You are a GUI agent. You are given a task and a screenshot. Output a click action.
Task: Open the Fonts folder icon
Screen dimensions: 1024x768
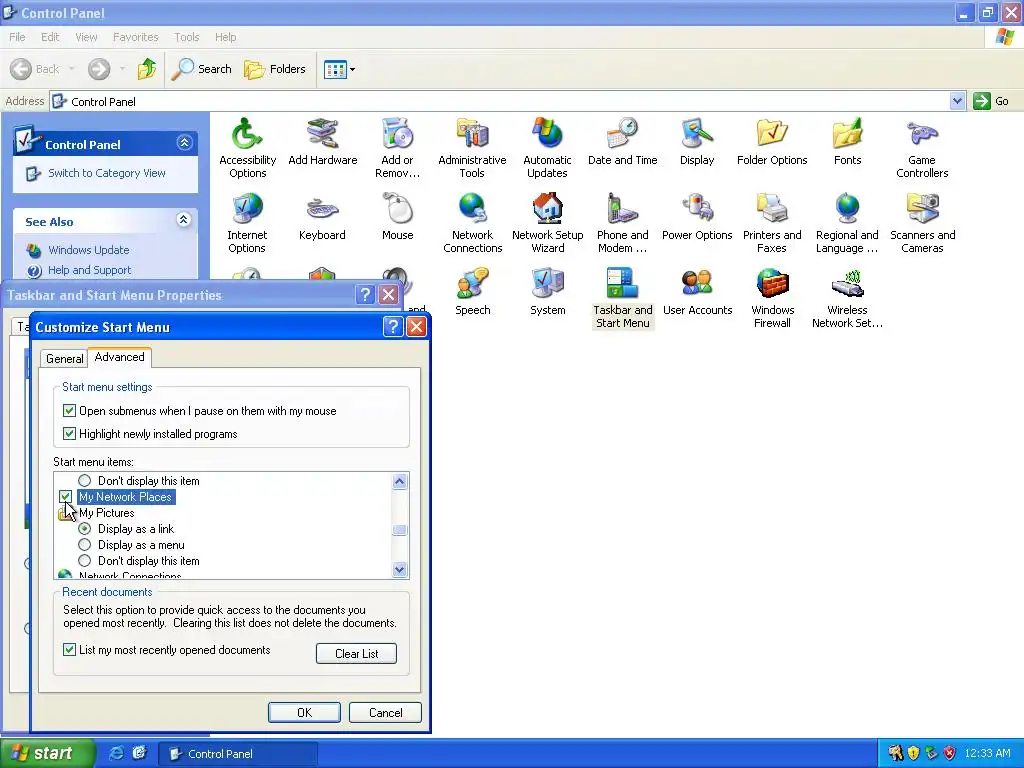847,141
